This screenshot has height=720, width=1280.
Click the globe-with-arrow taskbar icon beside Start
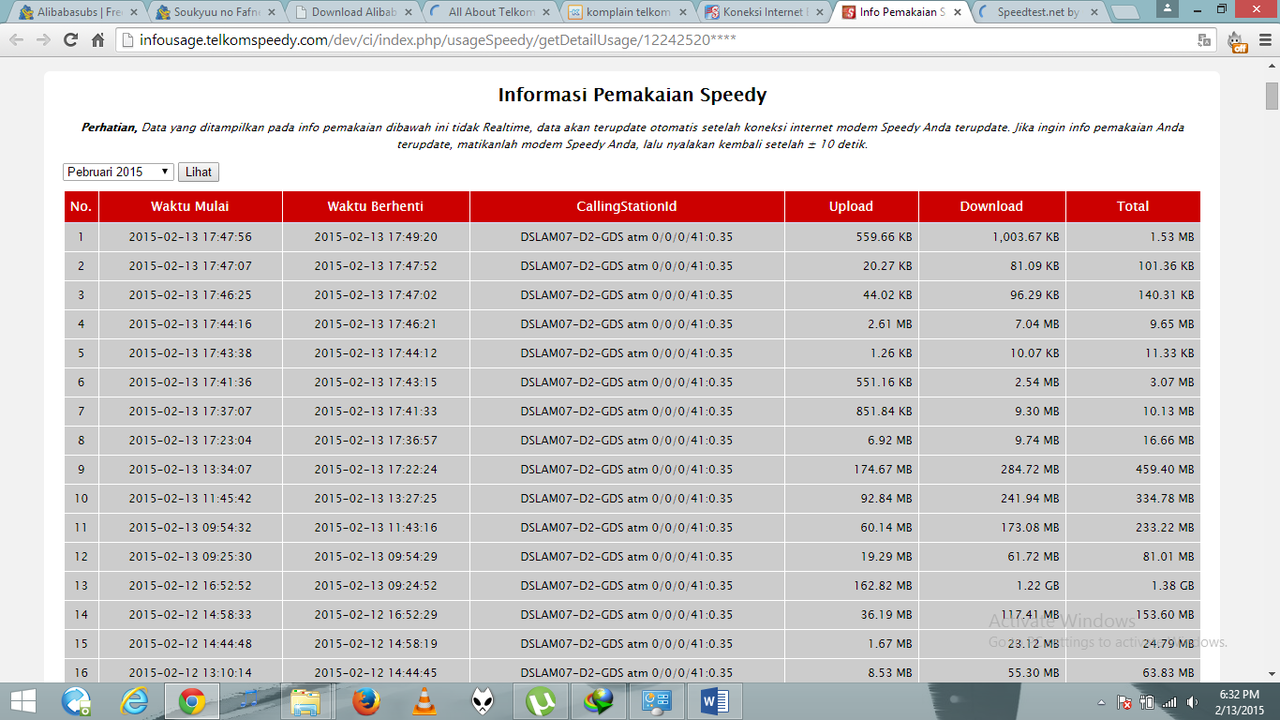coord(76,702)
